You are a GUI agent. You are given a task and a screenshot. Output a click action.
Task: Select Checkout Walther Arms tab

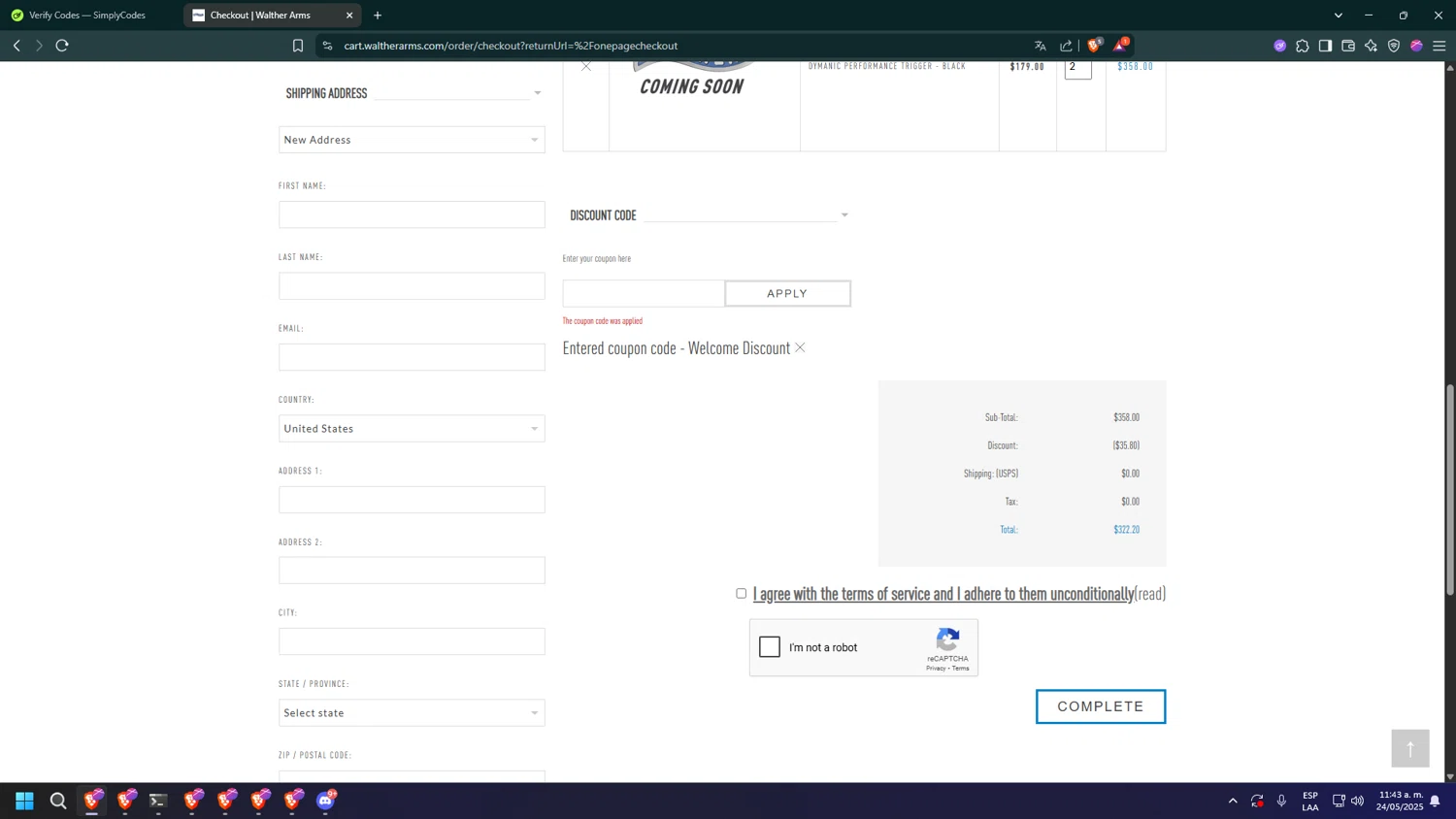(x=262, y=16)
